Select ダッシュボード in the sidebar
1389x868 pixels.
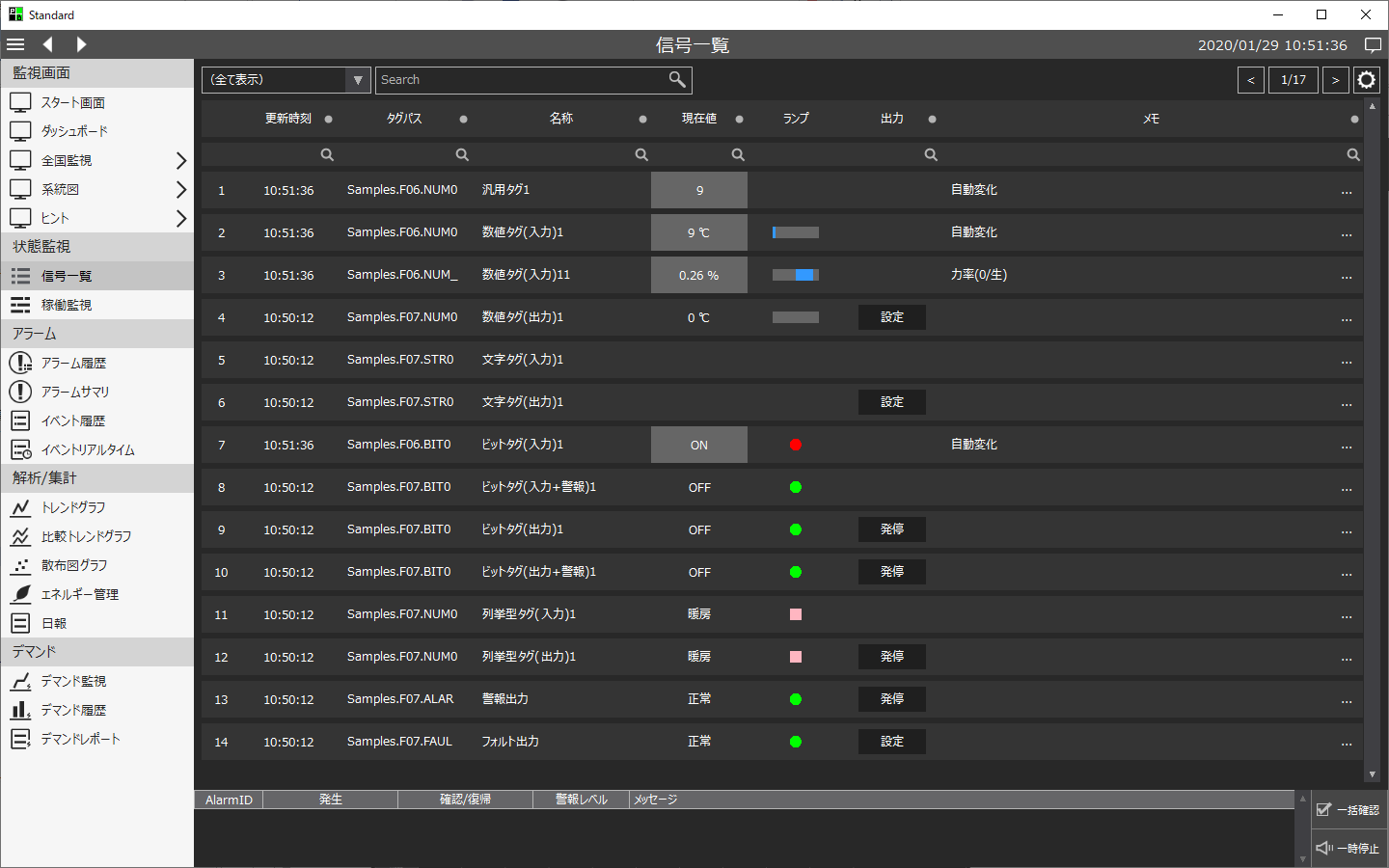pos(74,131)
